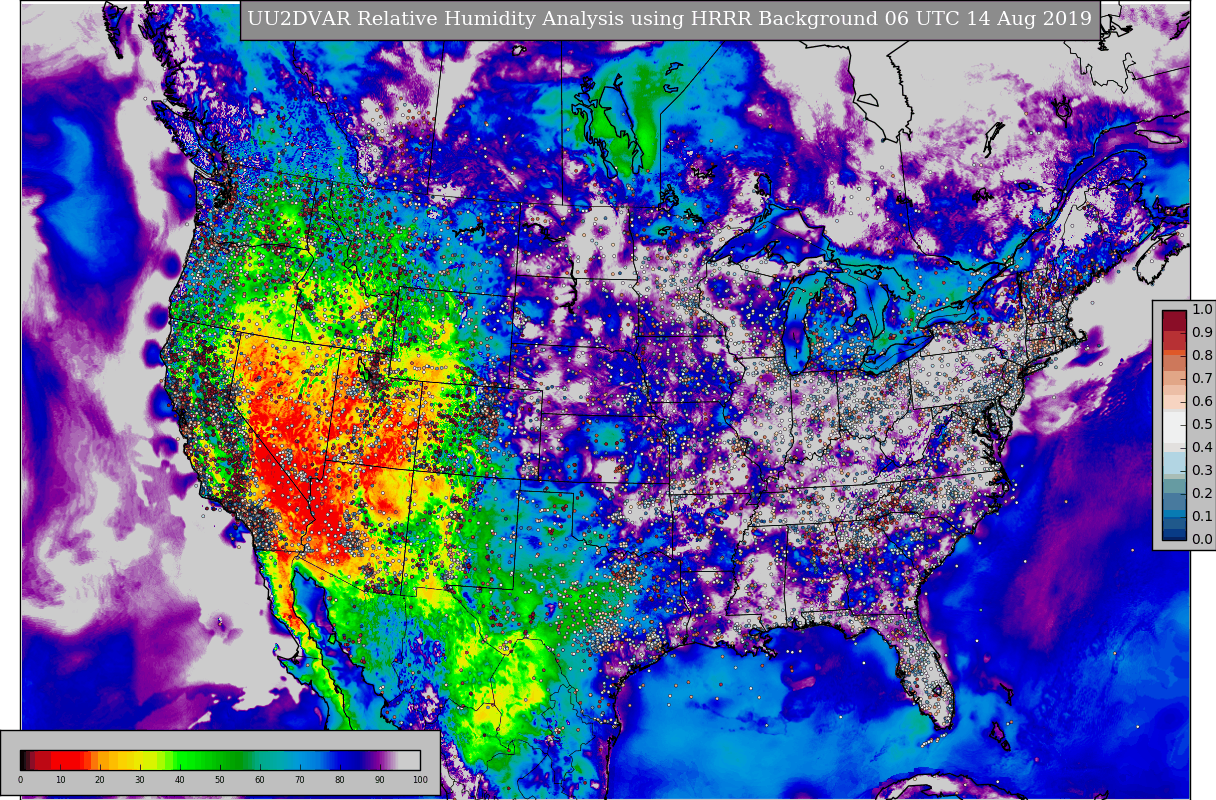
Task: Click the 0.8 label on the vertical colorbar
Action: coord(1202,355)
